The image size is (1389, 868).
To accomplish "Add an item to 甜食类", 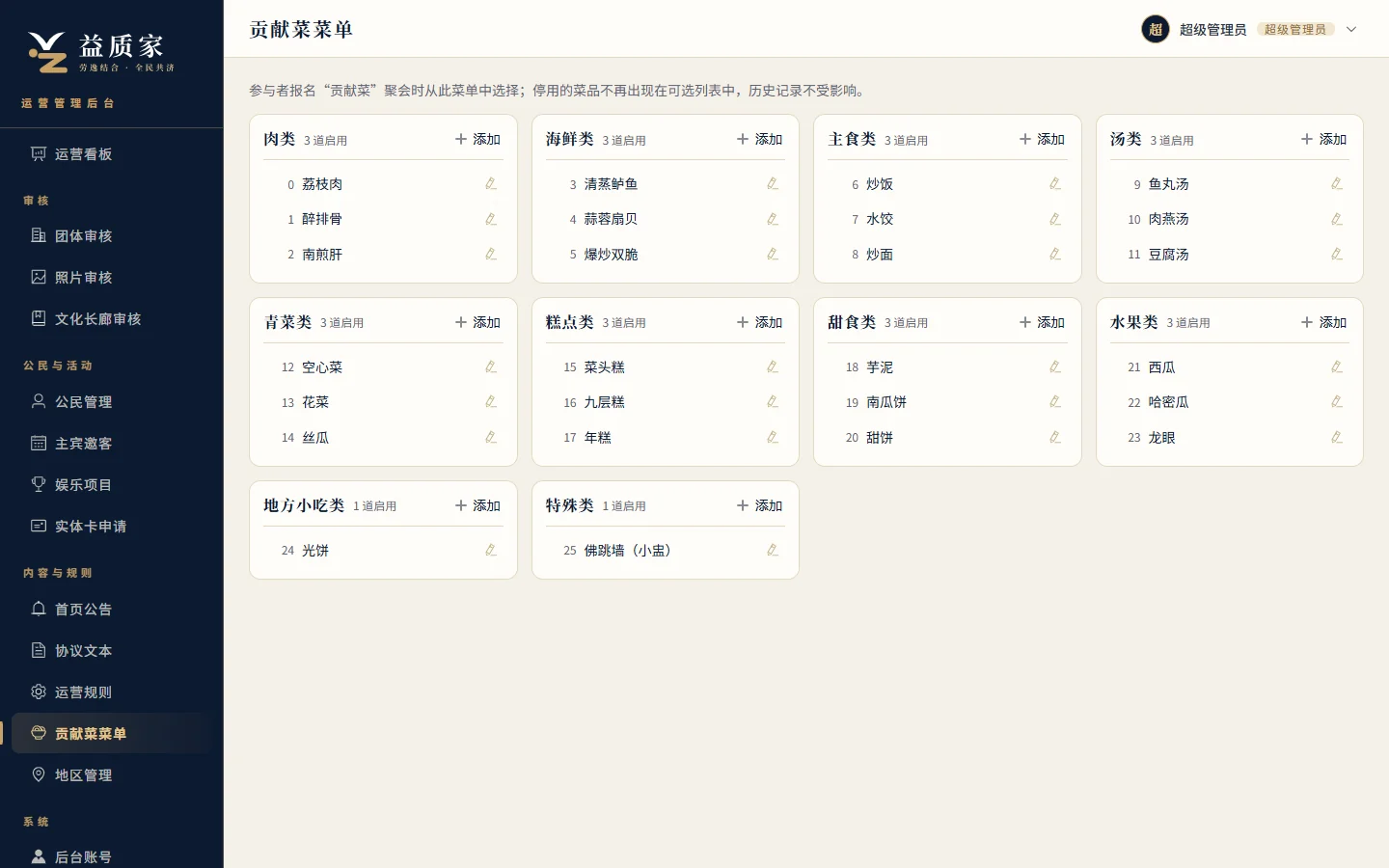I will pyautogui.click(x=1042, y=322).
